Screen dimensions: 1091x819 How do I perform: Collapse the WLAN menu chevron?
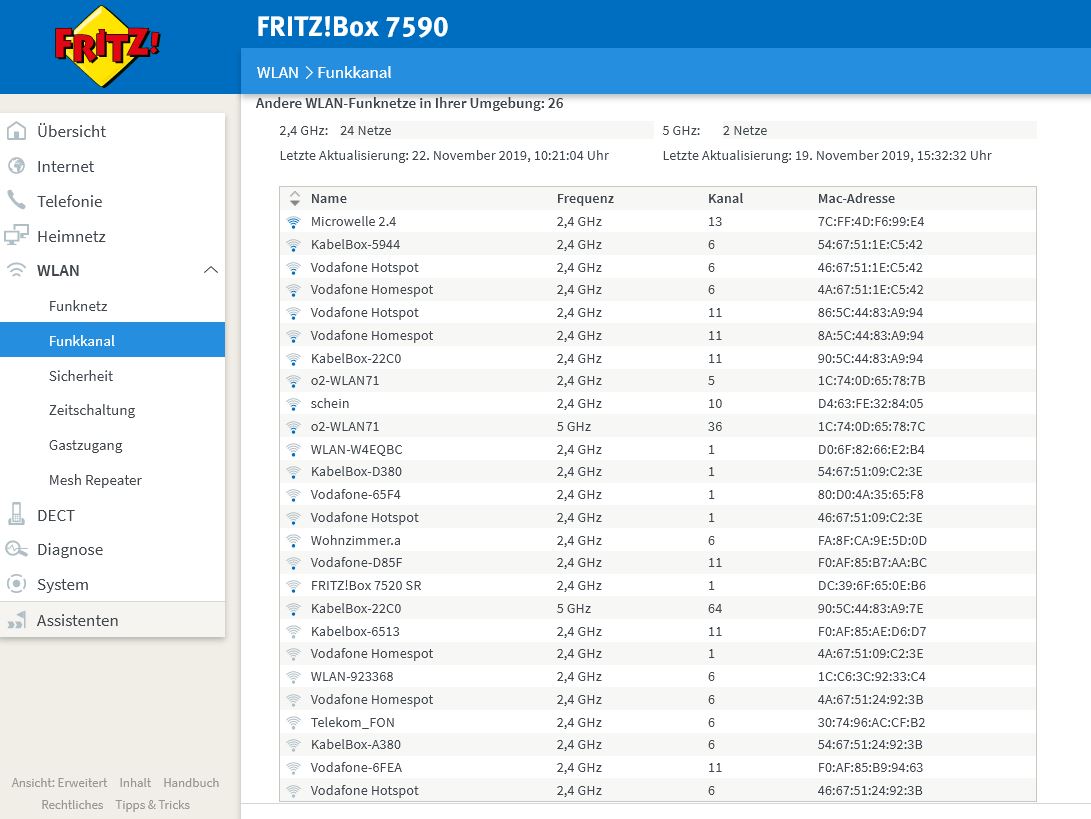(211, 270)
